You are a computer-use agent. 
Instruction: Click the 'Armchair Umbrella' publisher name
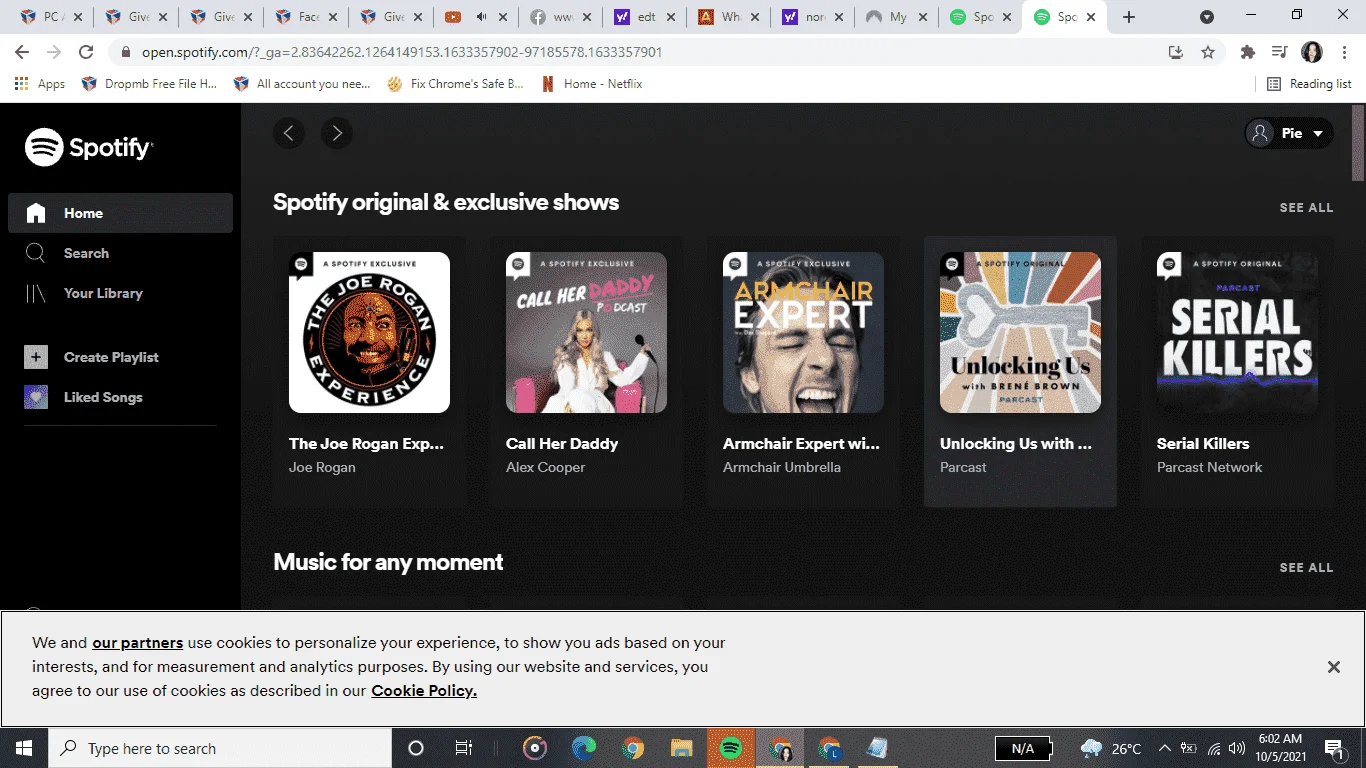tap(782, 467)
